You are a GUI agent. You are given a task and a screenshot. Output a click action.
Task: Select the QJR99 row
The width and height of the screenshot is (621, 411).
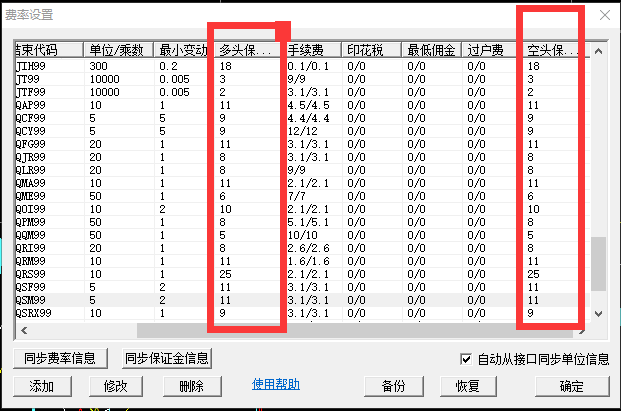tap(303, 157)
